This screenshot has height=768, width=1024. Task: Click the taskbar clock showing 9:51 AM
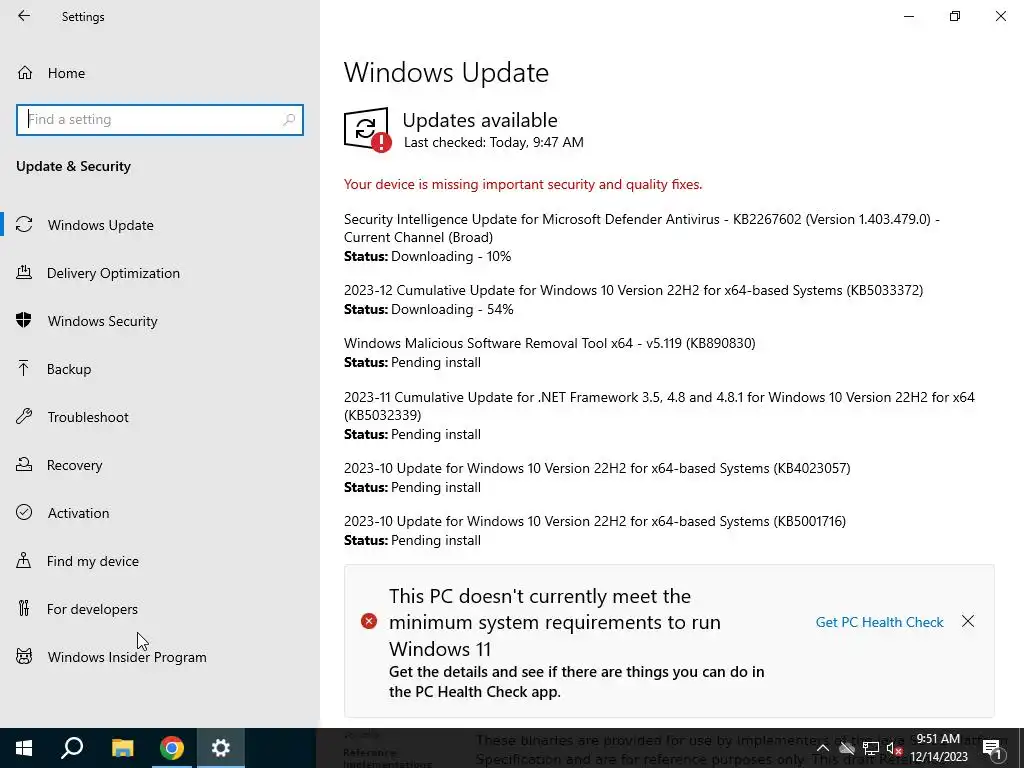(x=938, y=748)
